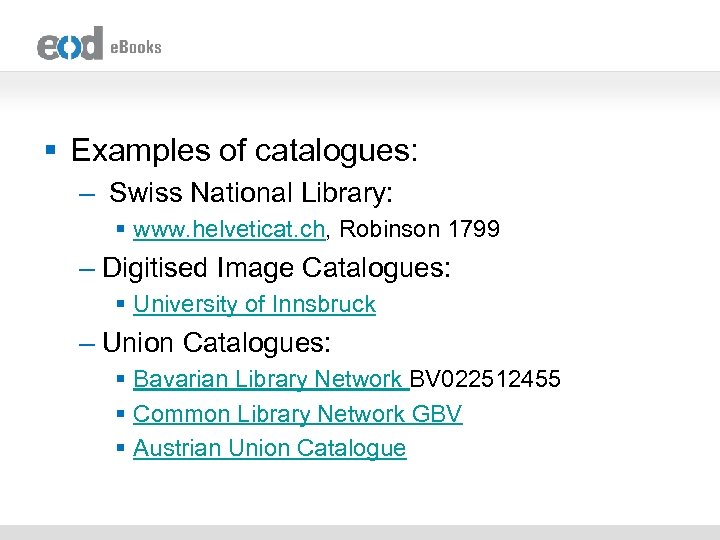720x540 pixels.
Task: Click the bullet before Common Library Network GBV
Action: (122, 415)
